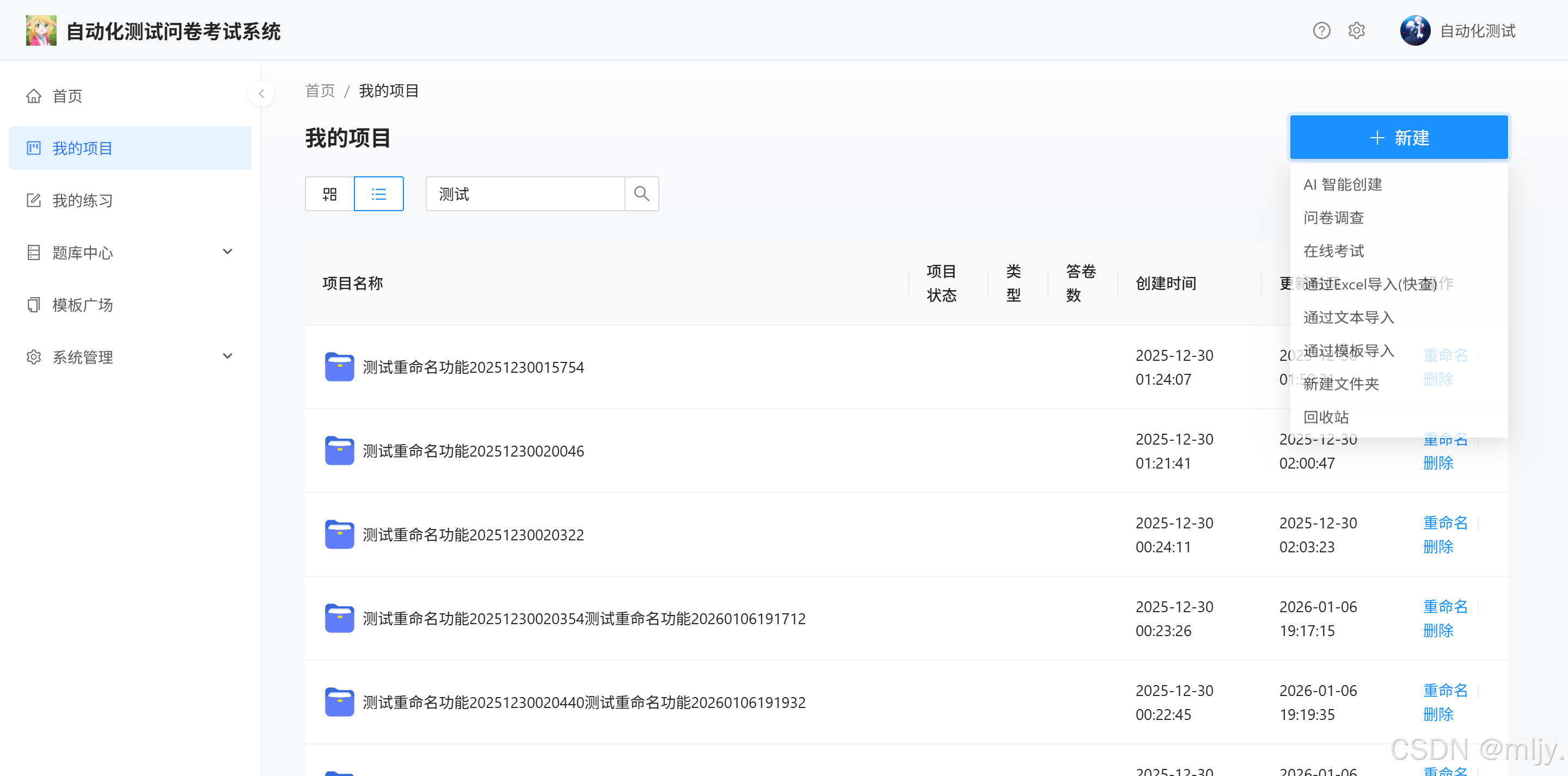Click the 新建 dropdown button
Screen dimensions: 1568x776
[1398, 138]
